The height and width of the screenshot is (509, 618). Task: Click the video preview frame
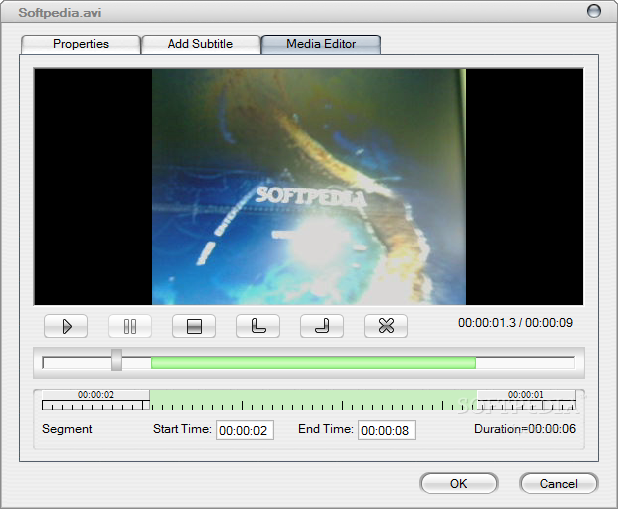click(x=309, y=187)
